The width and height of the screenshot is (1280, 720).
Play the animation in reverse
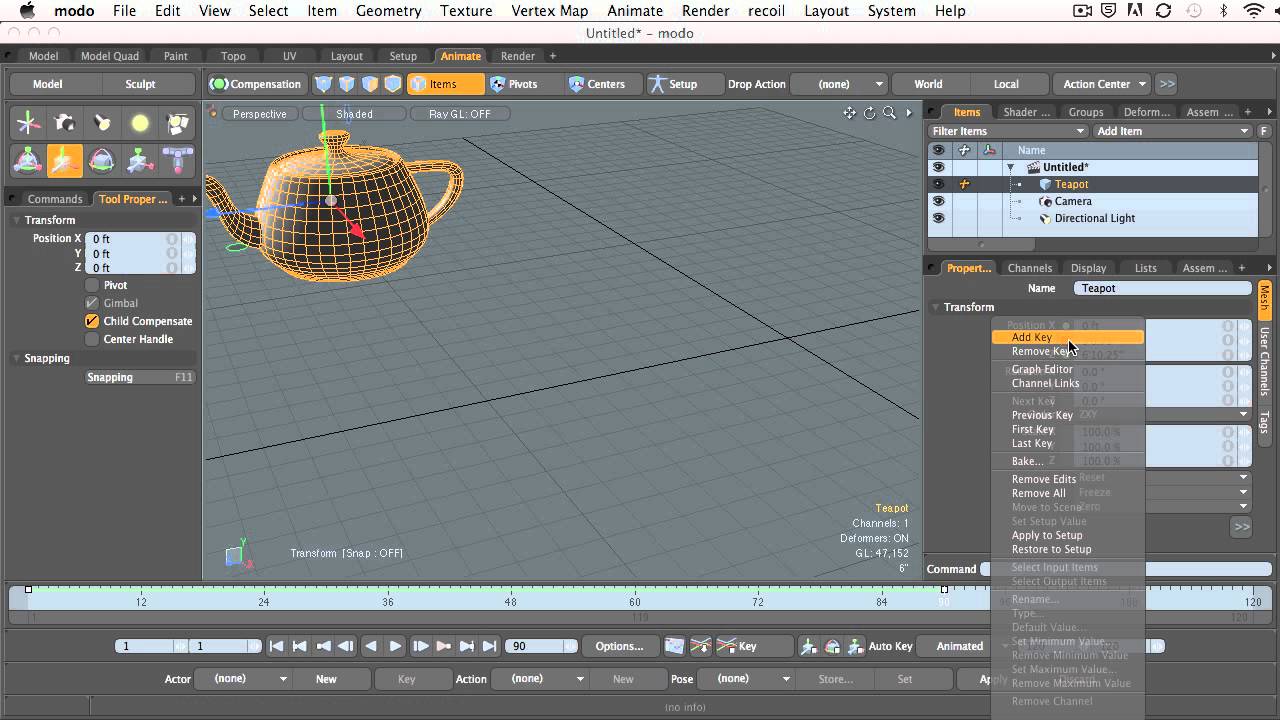[371, 646]
